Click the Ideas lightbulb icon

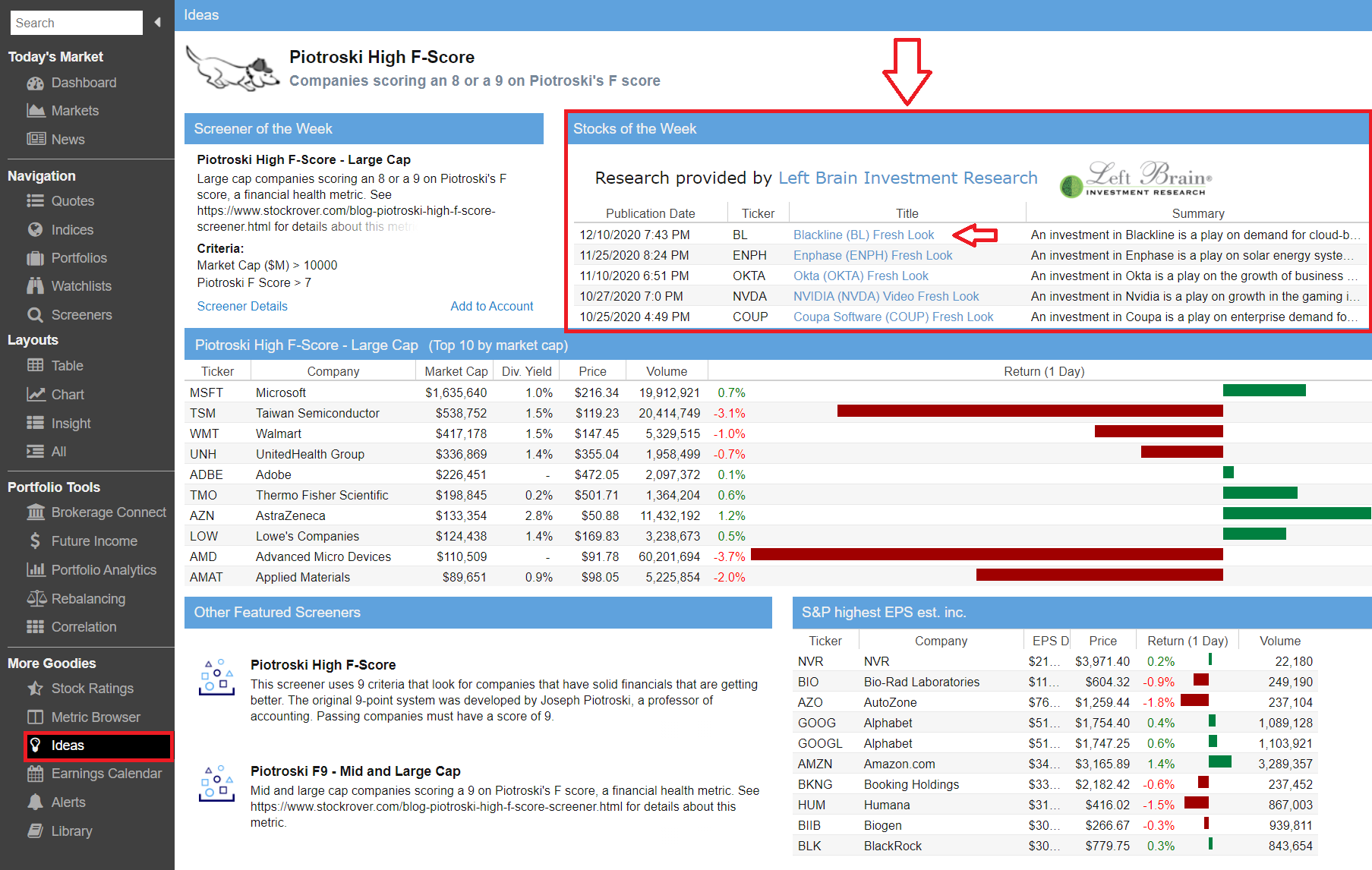tap(35, 745)
